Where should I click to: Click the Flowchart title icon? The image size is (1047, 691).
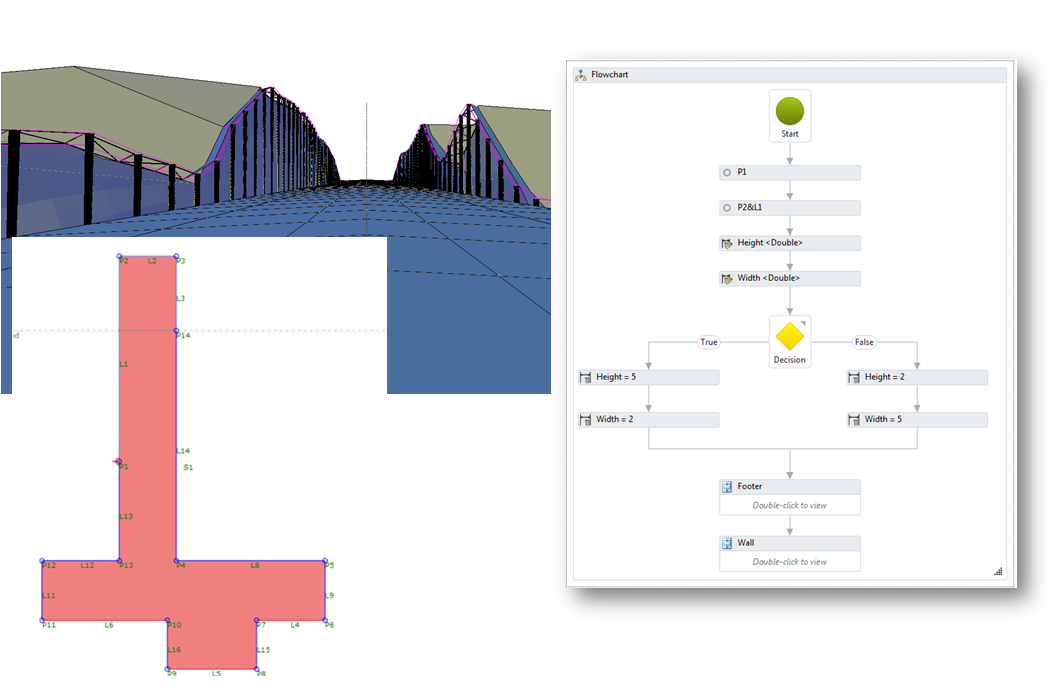581,75
